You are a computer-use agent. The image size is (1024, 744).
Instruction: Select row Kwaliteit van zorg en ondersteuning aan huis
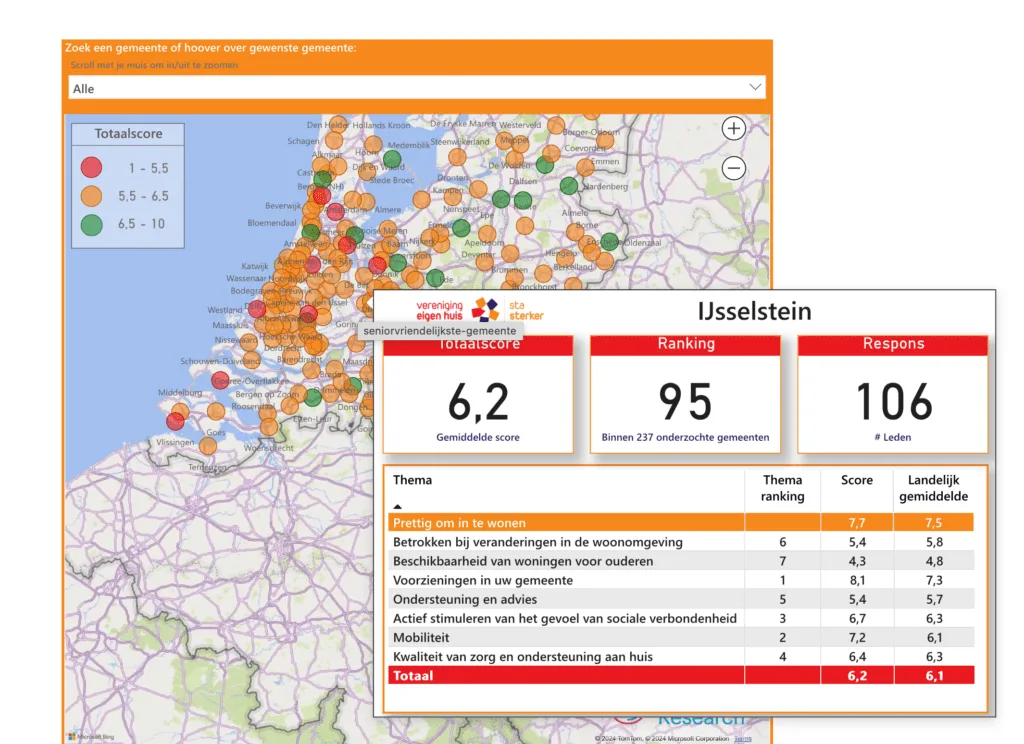pyautogui.click(x=680, y=656)
